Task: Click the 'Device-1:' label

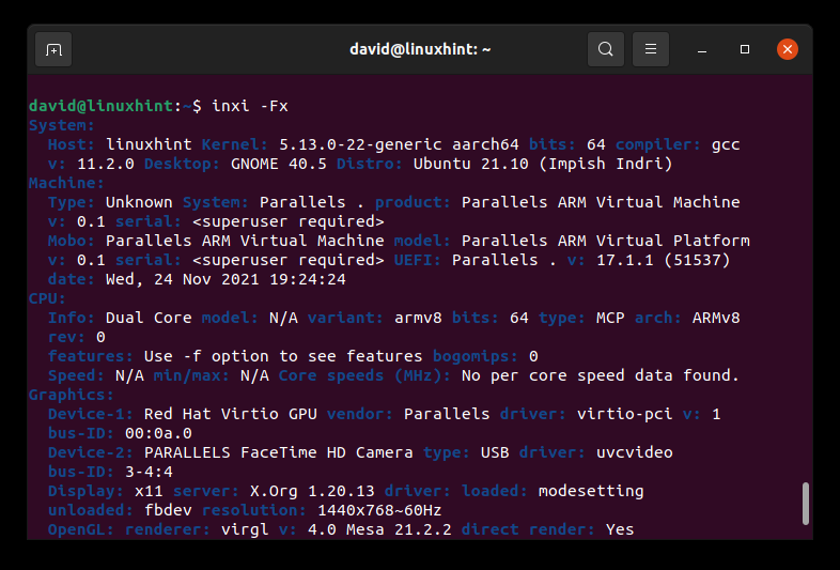Action: pos(91,414)
